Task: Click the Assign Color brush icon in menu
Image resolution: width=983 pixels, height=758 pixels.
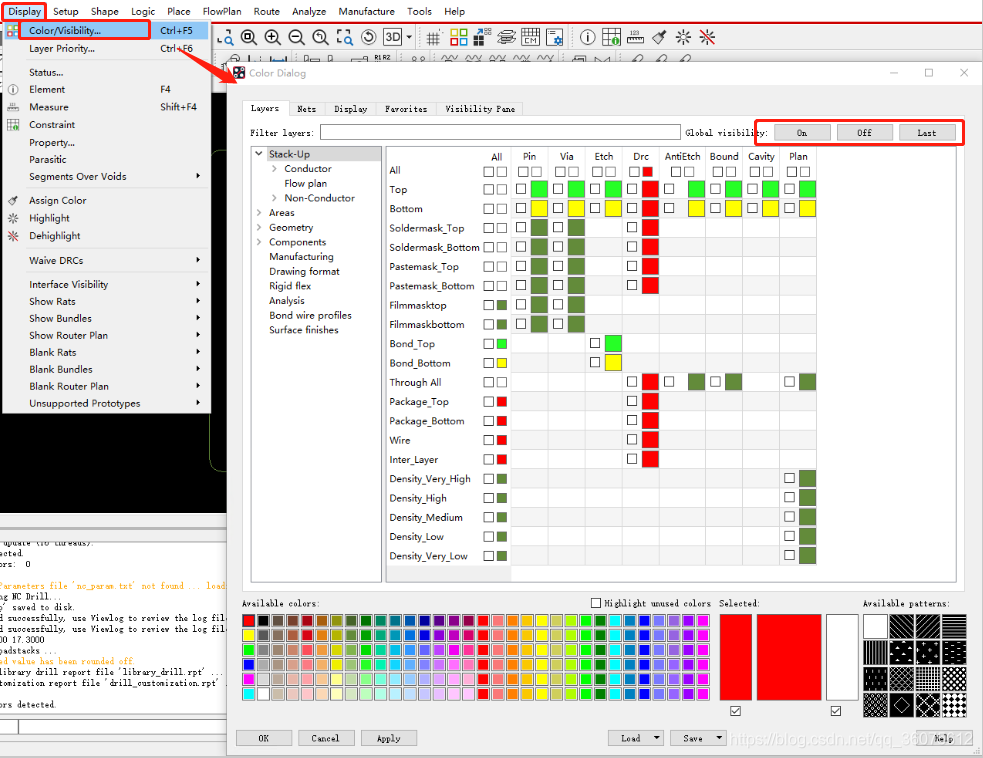Action: 13,201
